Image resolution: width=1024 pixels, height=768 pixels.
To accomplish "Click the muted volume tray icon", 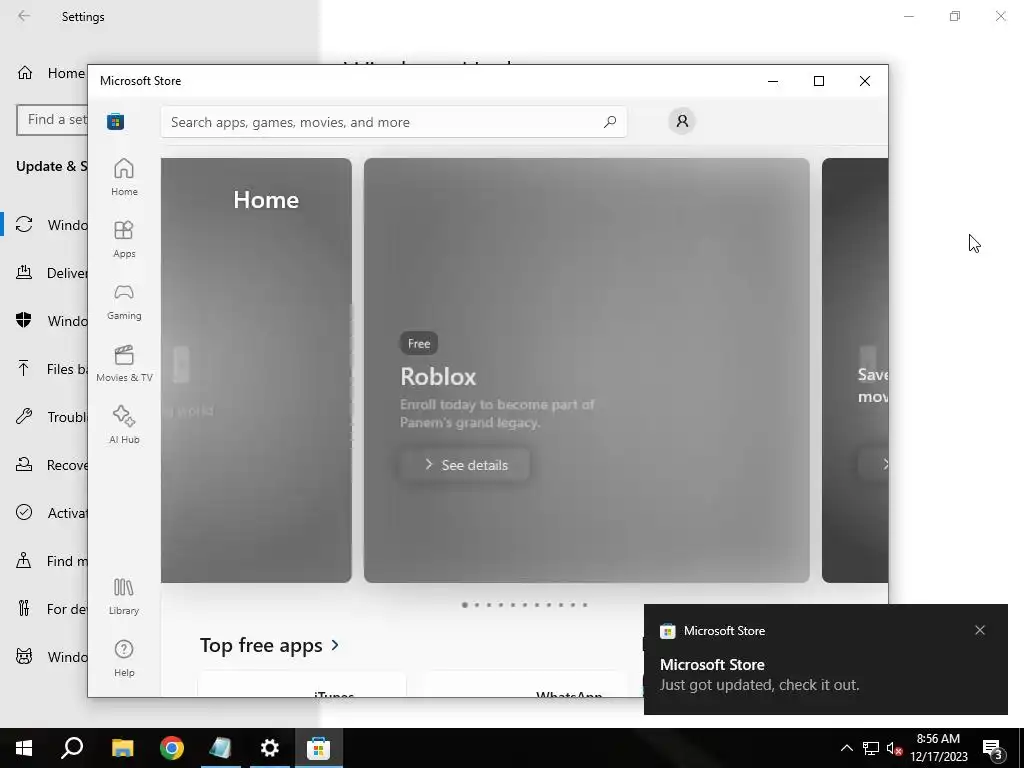I will [x=895, y=748].
